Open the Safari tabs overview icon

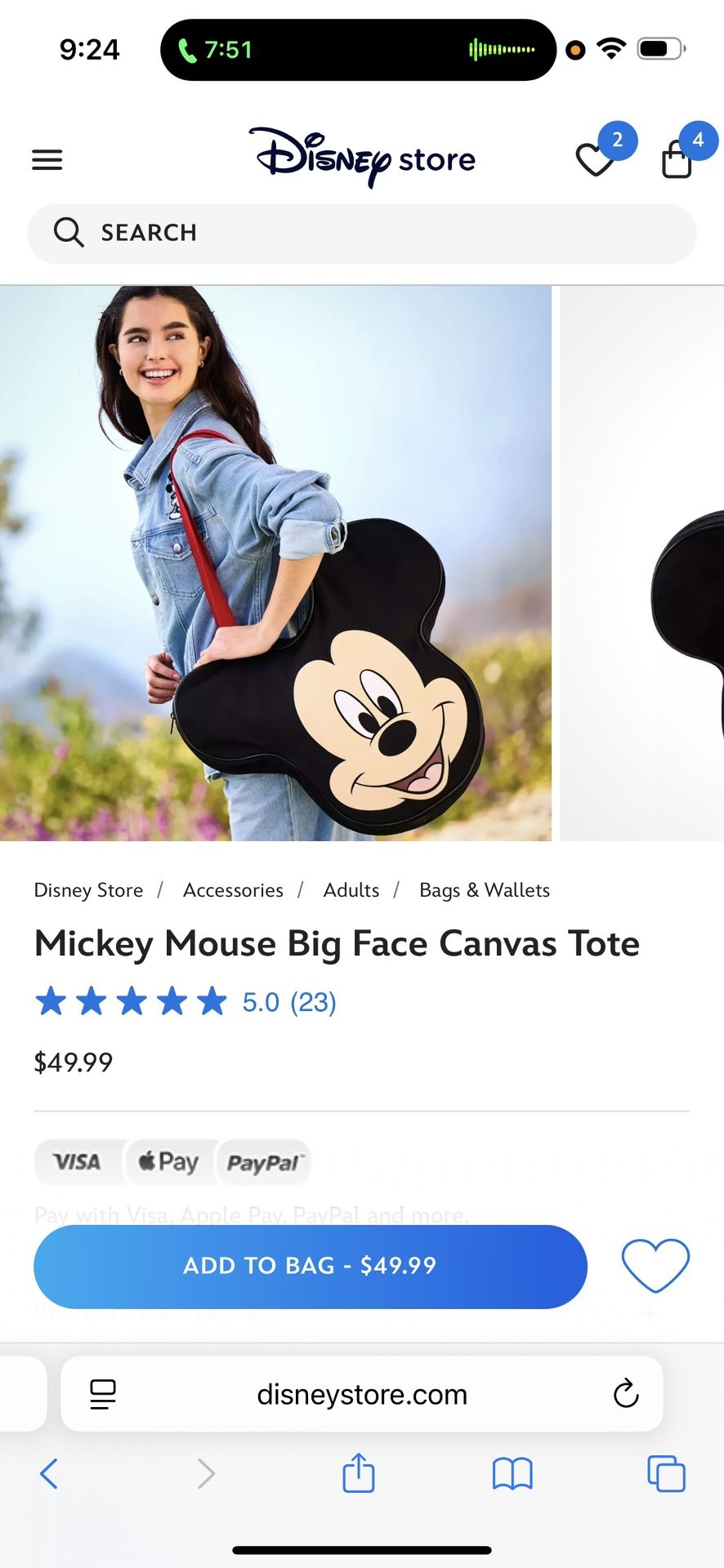(x=666, y=1474)
